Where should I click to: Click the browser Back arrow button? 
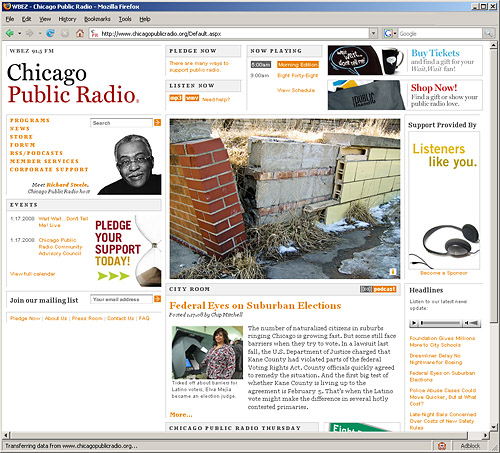[10, 33]
